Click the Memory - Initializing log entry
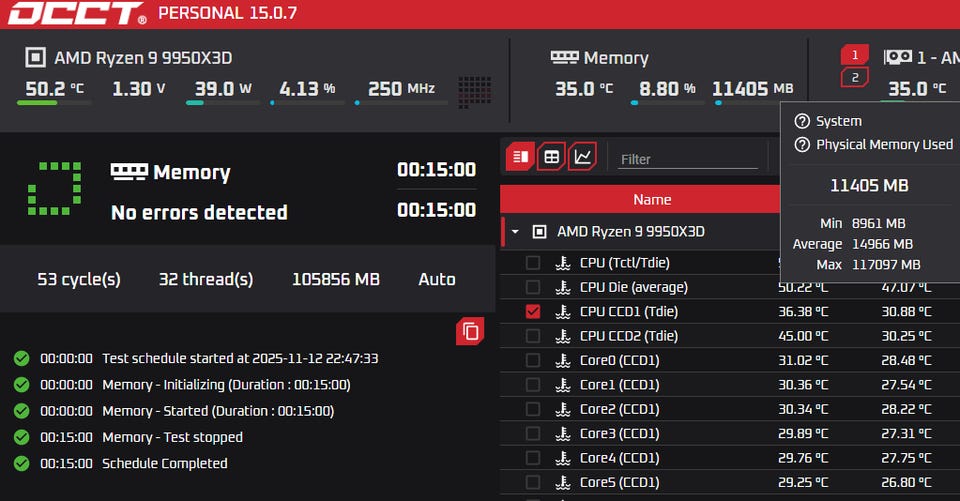Image resolution: width=960 pixels, height=501 pixels. (227, 385)
